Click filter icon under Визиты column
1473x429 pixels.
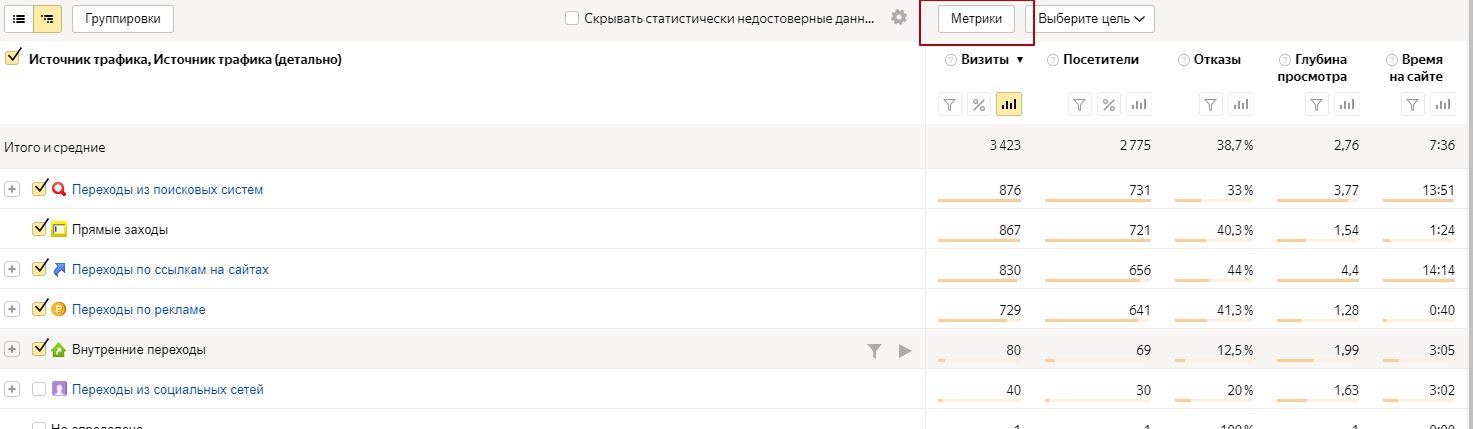[x=950, y=104]
